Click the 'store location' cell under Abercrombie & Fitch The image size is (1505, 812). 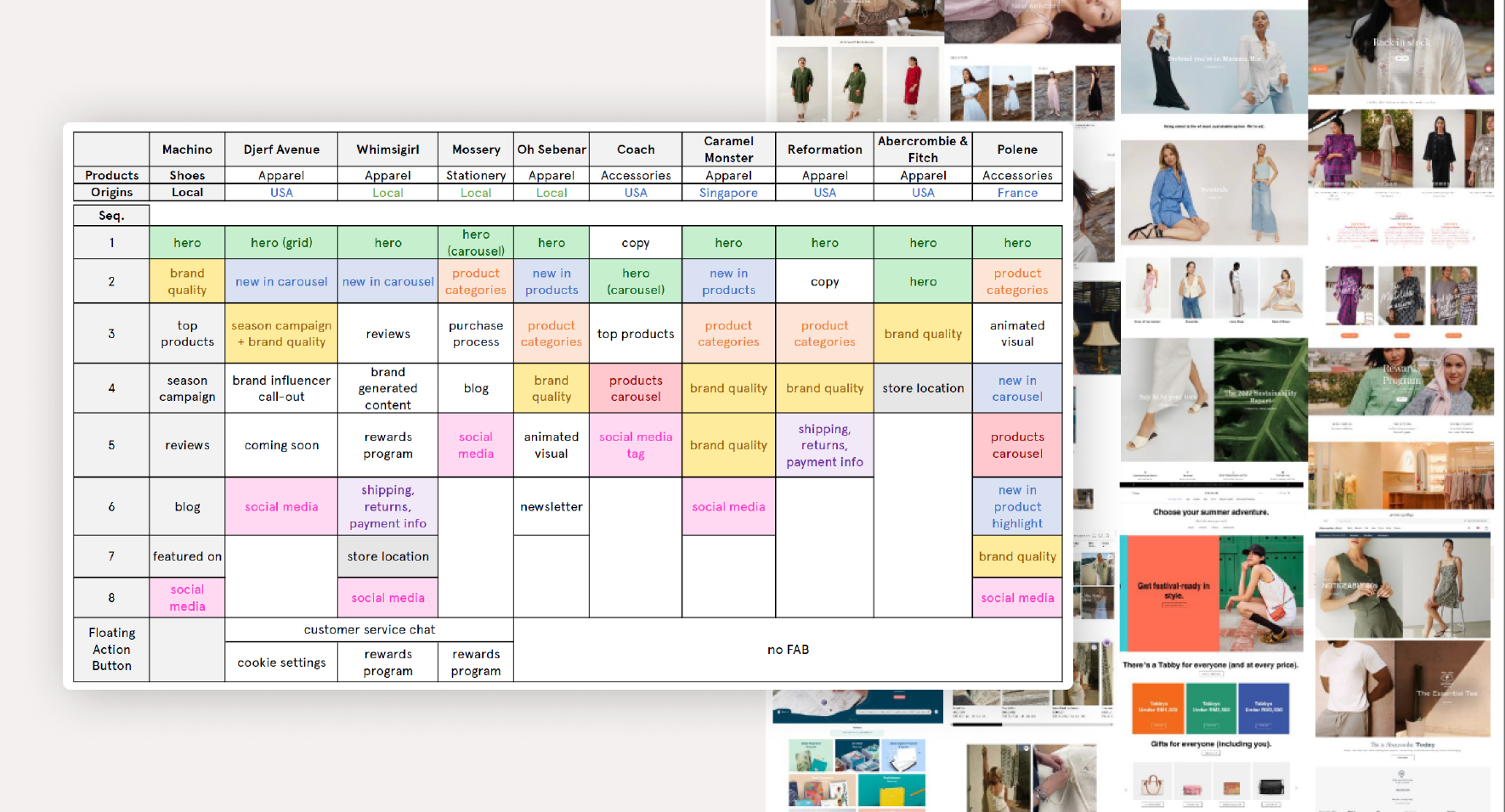point(923,387)
